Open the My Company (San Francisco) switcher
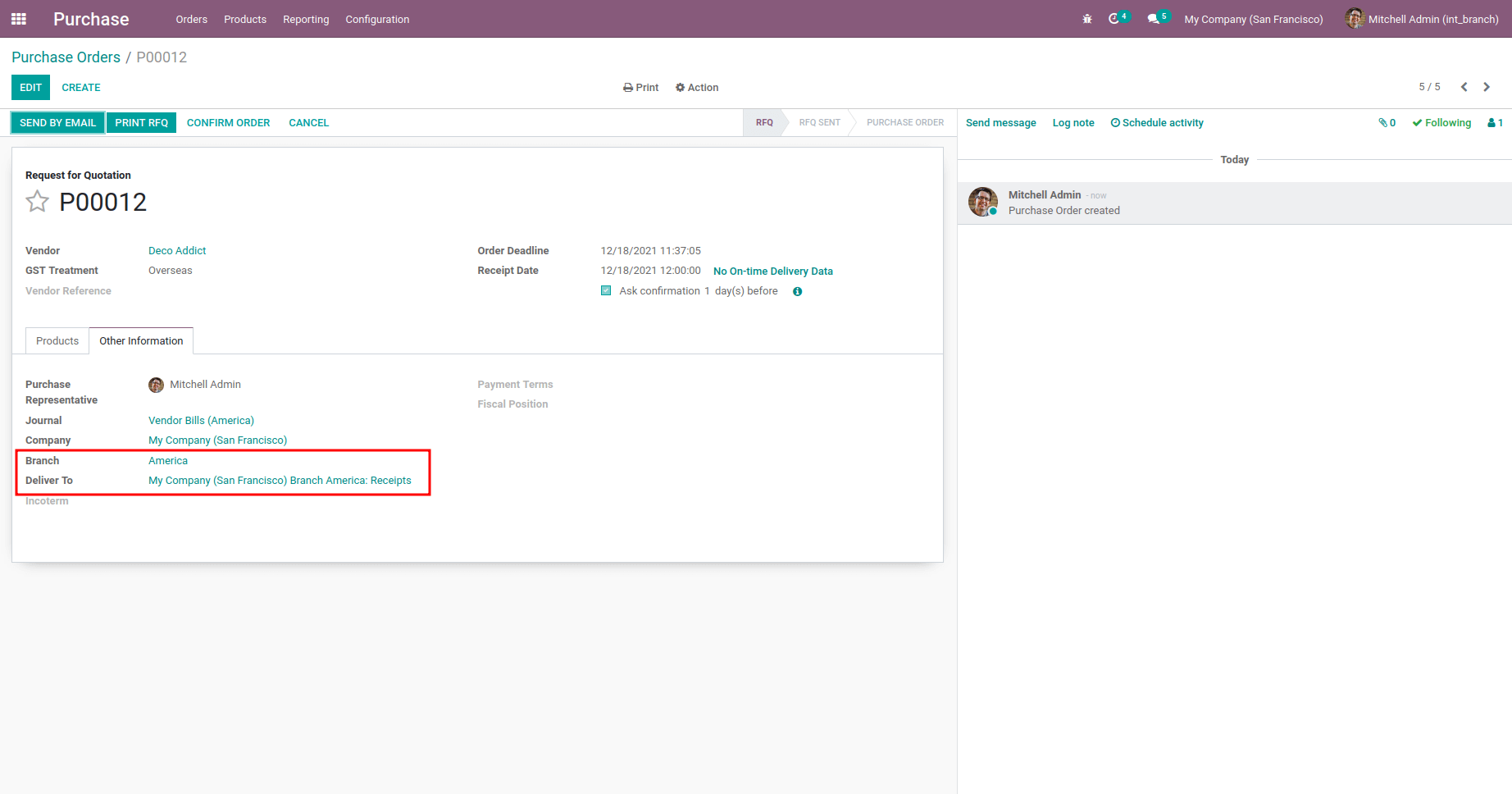Screen dimensions: 1512x794 [1254, 19]
